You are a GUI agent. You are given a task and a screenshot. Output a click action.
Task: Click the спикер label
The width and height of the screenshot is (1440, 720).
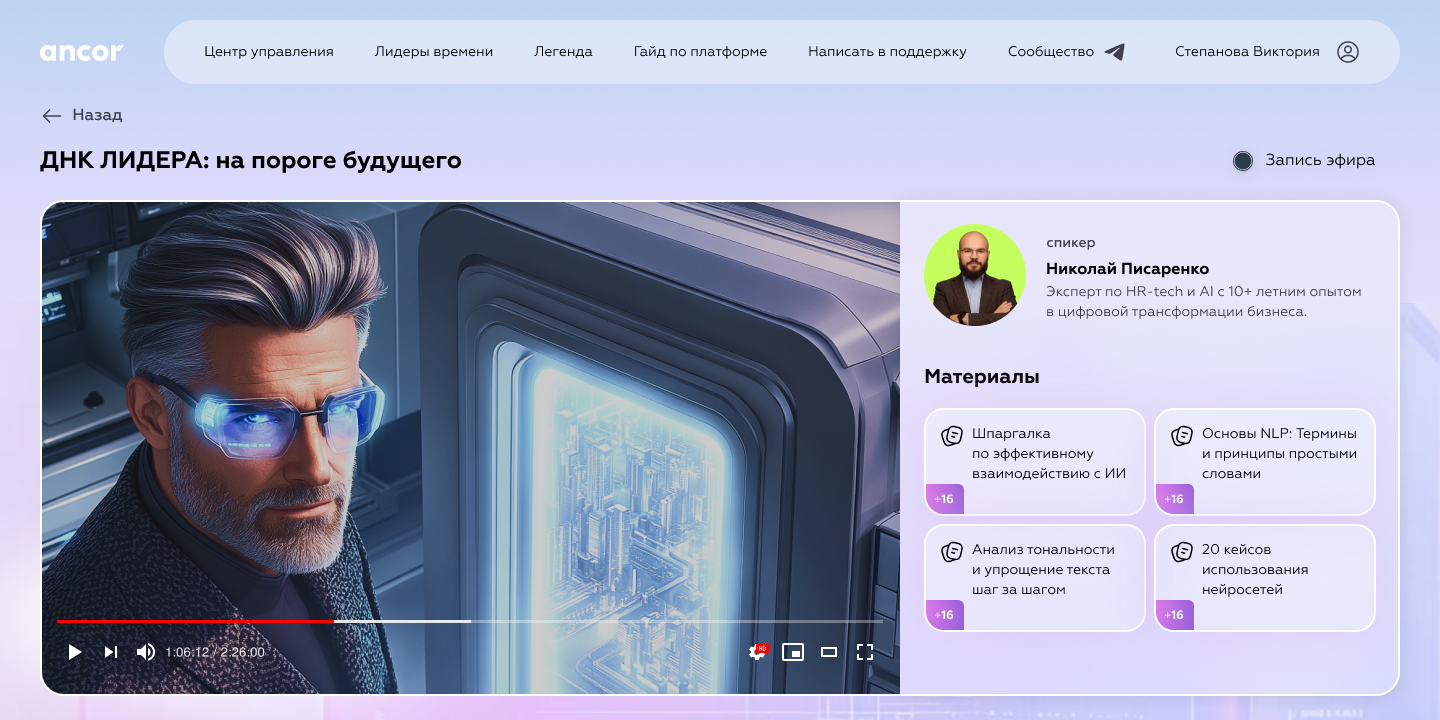(1070, 243)
